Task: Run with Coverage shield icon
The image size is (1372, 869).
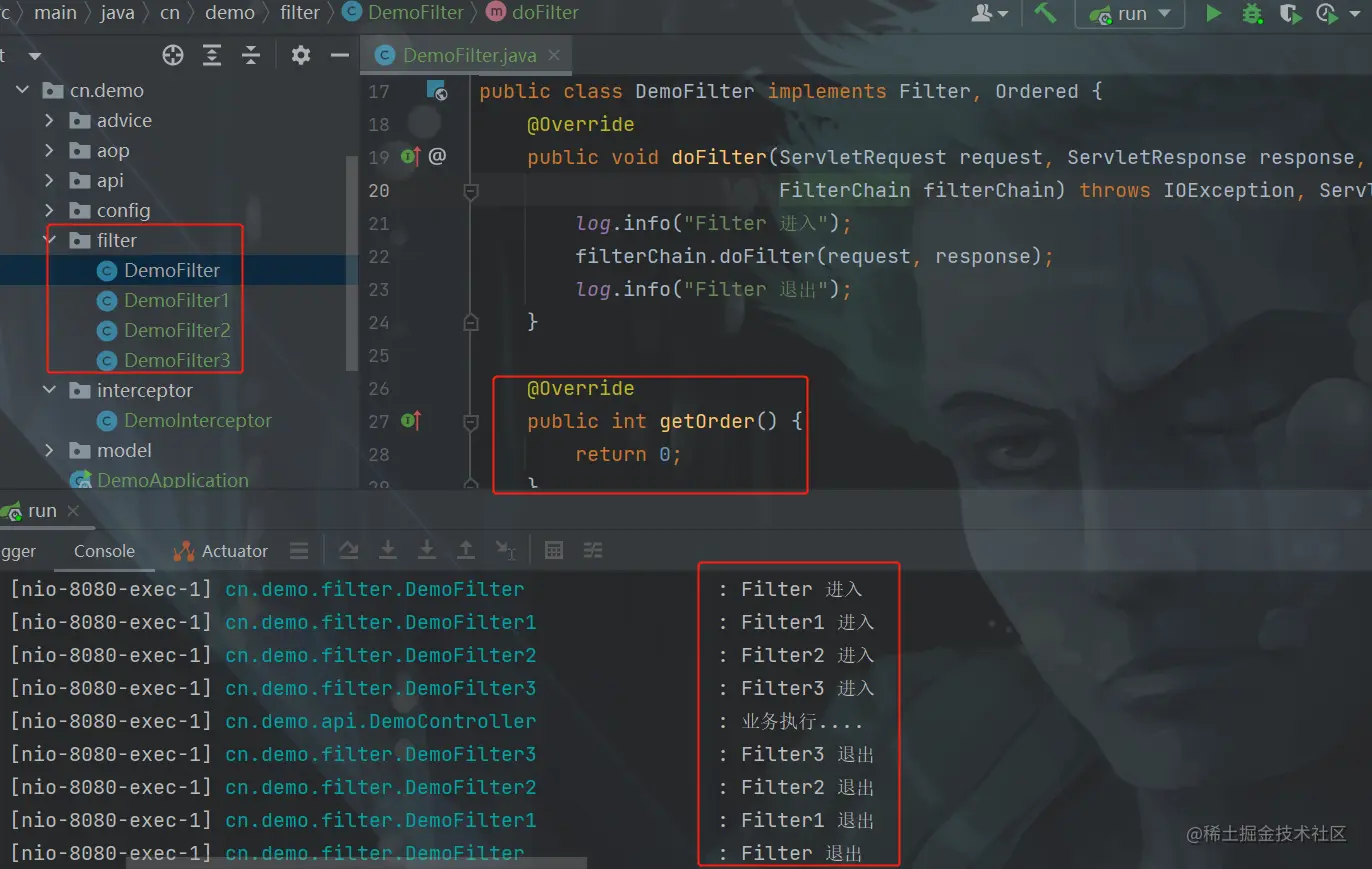Action: tap(1290, 13)
